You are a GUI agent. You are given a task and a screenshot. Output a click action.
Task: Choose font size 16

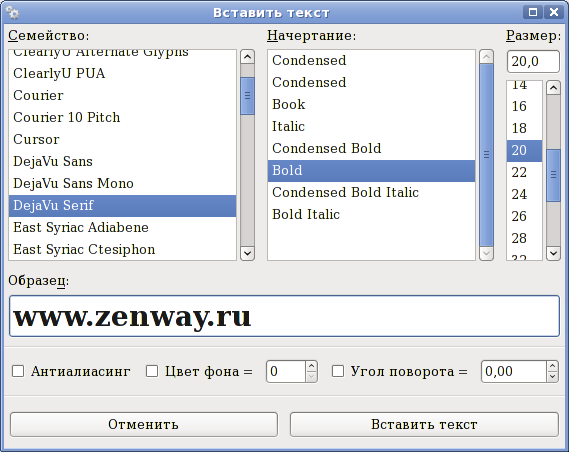coord(524,106)
